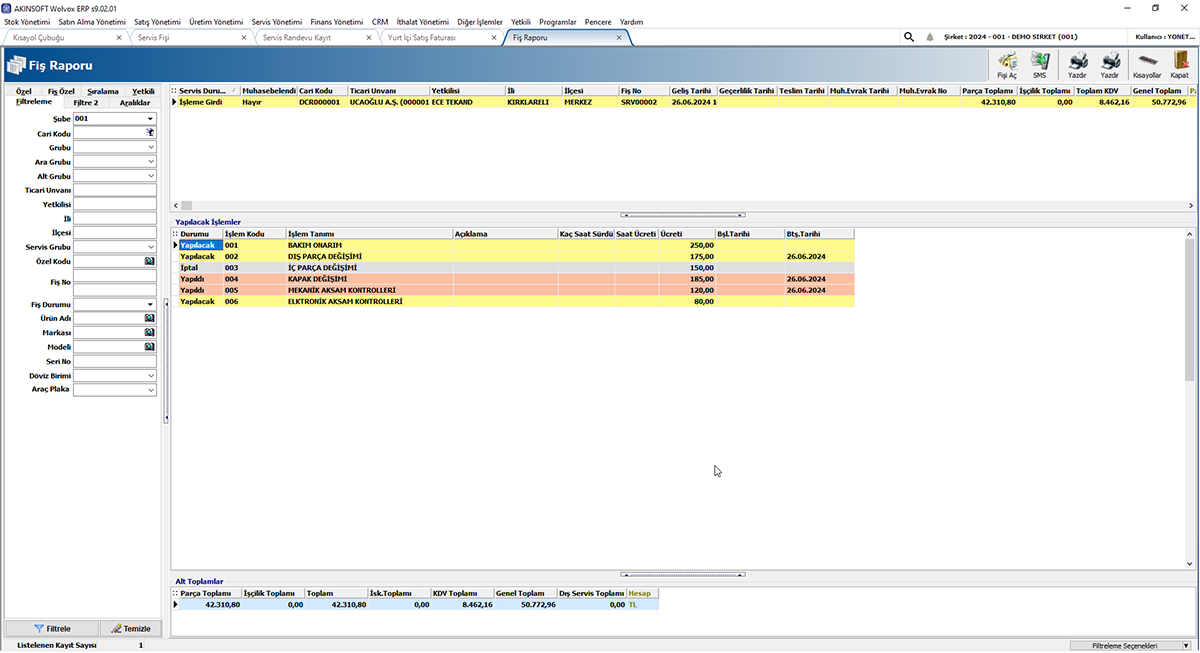Viewport: 1200px width, 653px height.
Task: Click the Temizle button
Action: [x=129, y=629]
